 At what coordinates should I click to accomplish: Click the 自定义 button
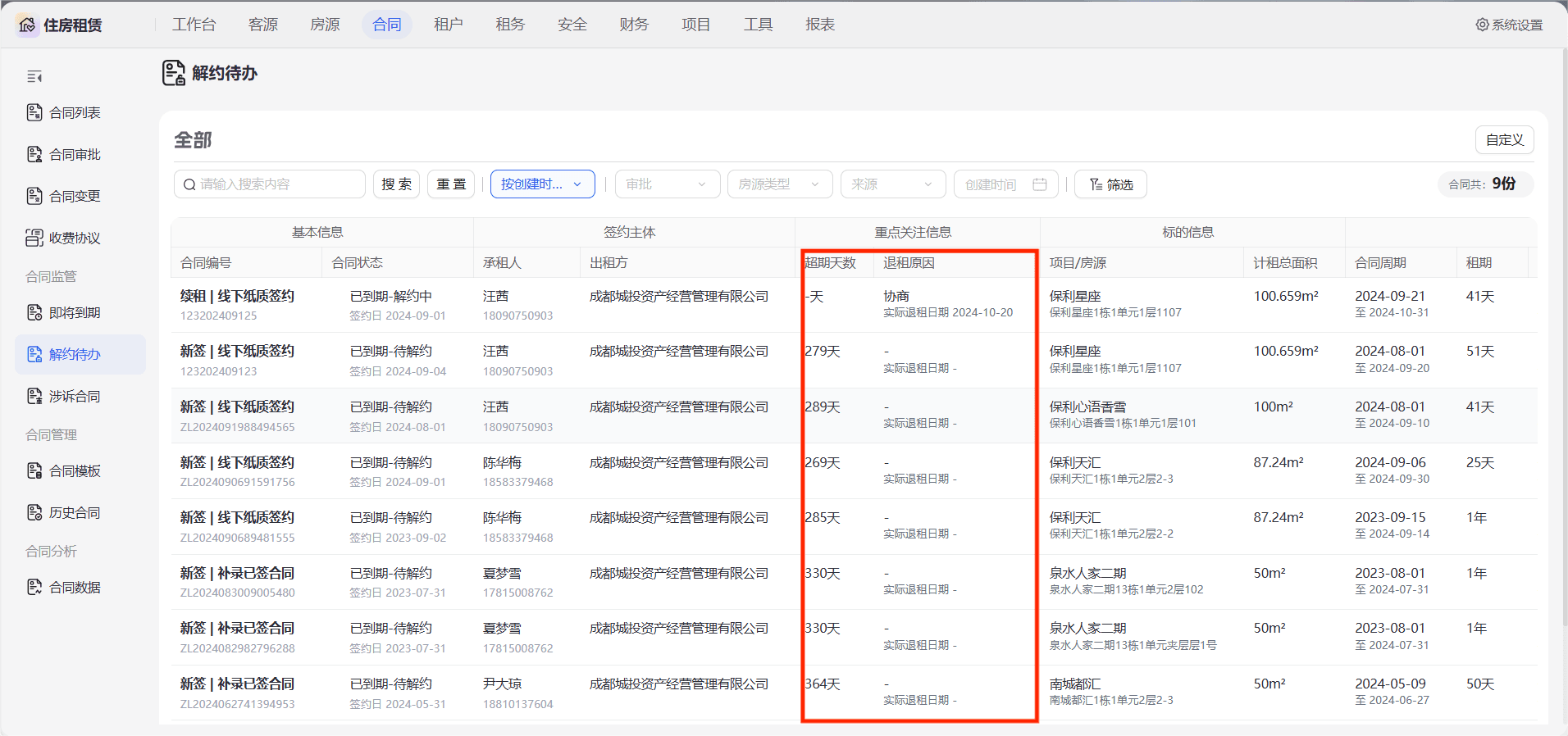click(1505, 140)
